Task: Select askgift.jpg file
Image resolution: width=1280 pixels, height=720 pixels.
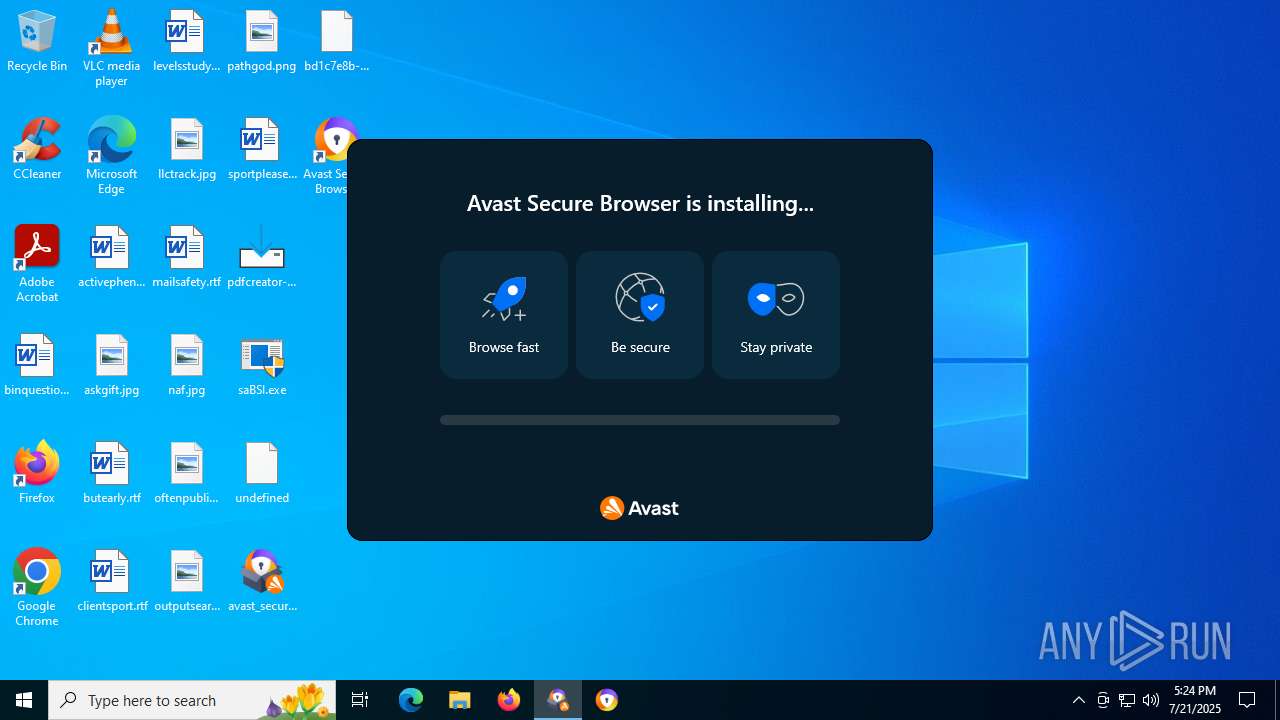Action: click(111, 366)
